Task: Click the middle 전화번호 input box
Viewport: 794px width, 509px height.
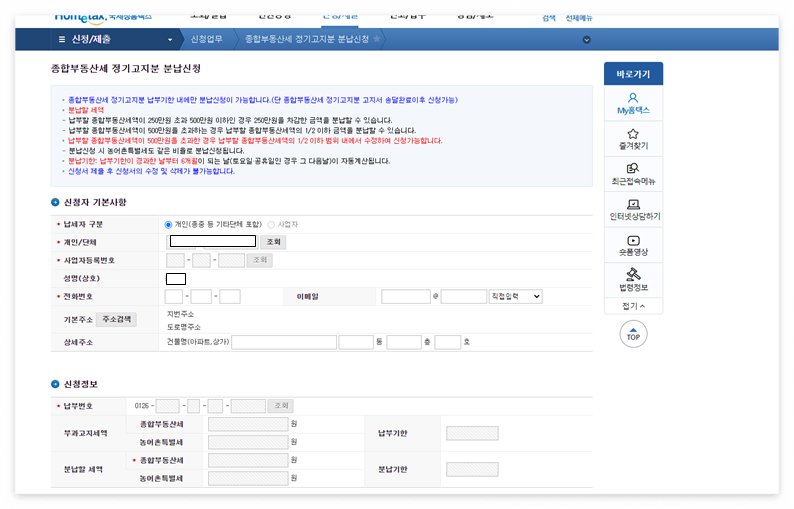Action: (x=201, y=296)
